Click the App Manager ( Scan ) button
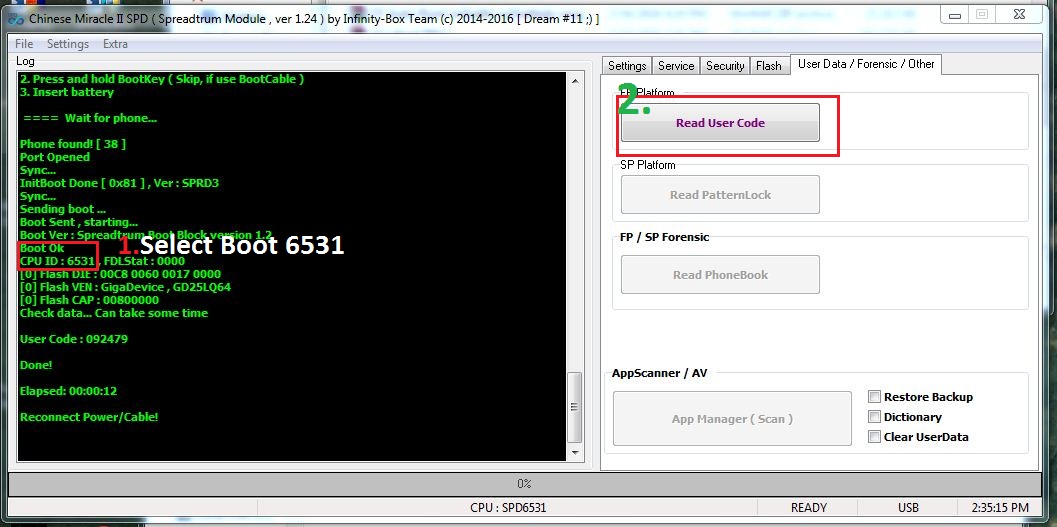1057x527 pixels. pos(732,418)
